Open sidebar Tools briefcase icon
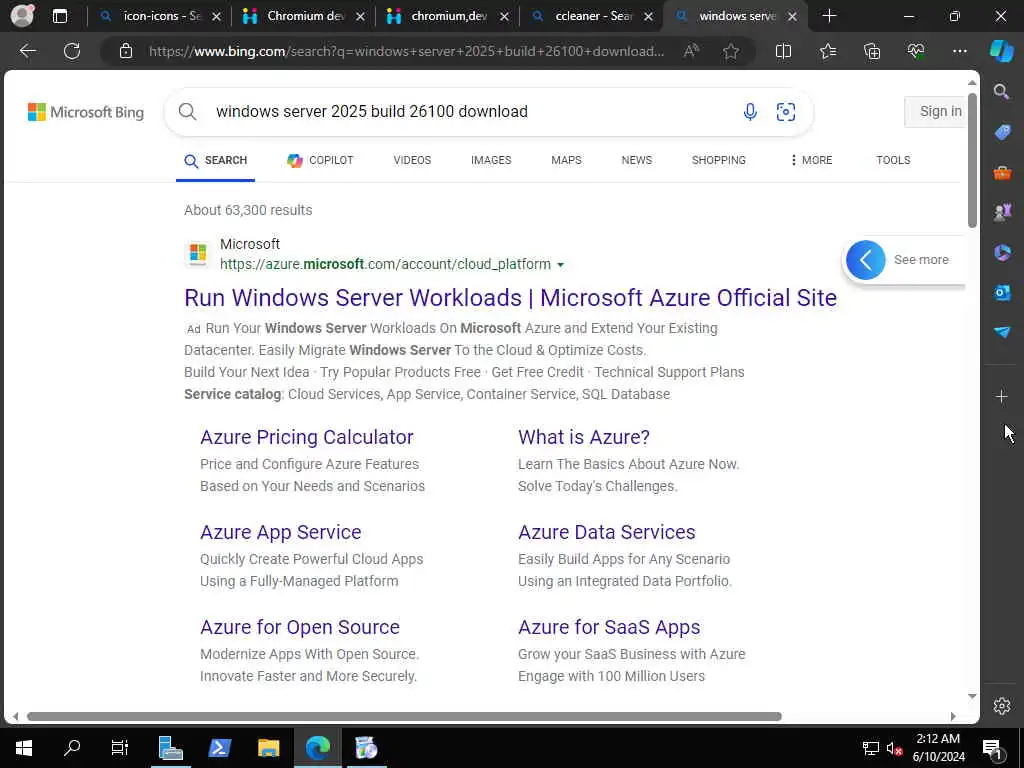Viewport: 1024px width, 768px height. 1002,172
